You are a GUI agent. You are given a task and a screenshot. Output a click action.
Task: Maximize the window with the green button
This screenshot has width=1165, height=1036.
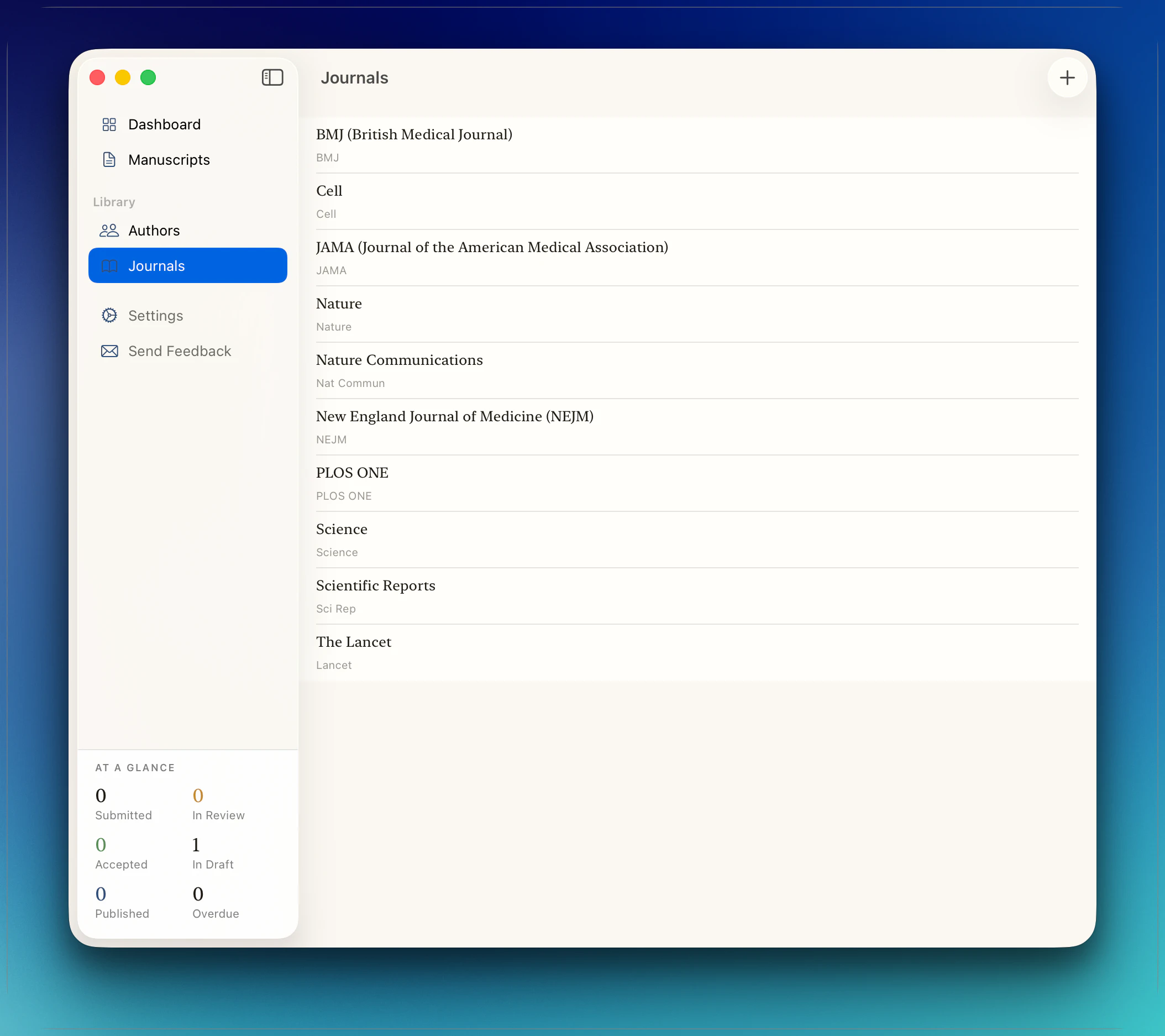(x=148, y=77)
